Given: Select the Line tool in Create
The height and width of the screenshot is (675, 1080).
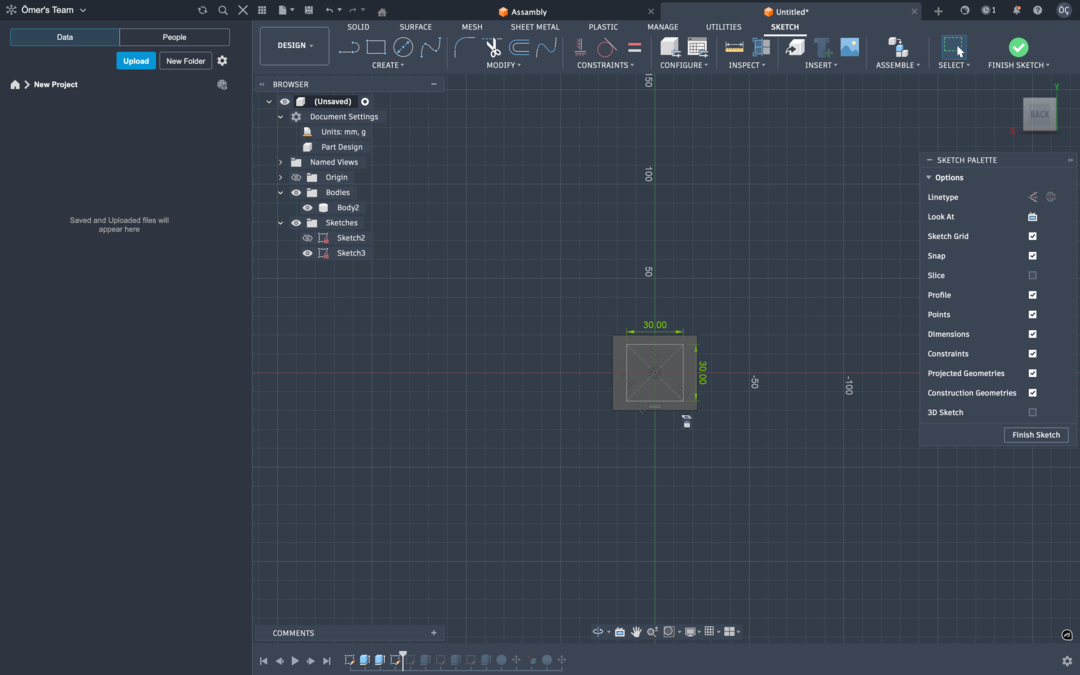Looking at the screenshot, I should coord(349,47).
